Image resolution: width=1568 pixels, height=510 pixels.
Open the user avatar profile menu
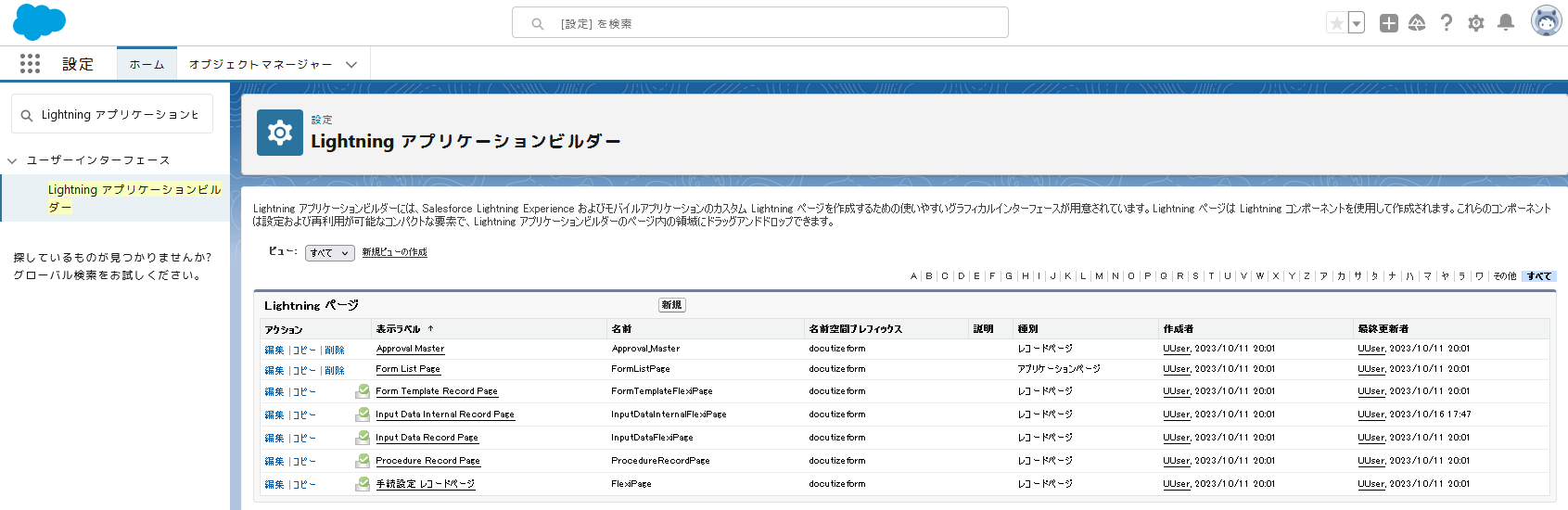pos(1546,21)
